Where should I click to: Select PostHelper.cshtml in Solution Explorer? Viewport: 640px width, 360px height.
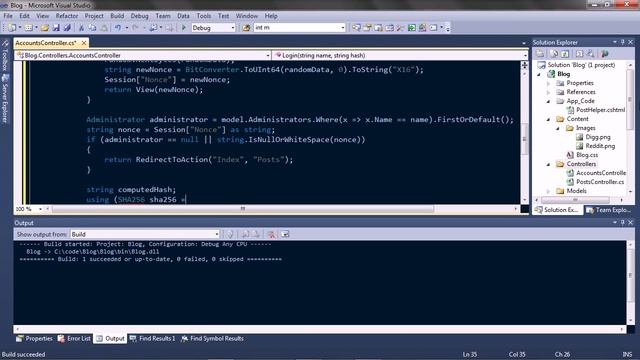click(x=600, y=110)
